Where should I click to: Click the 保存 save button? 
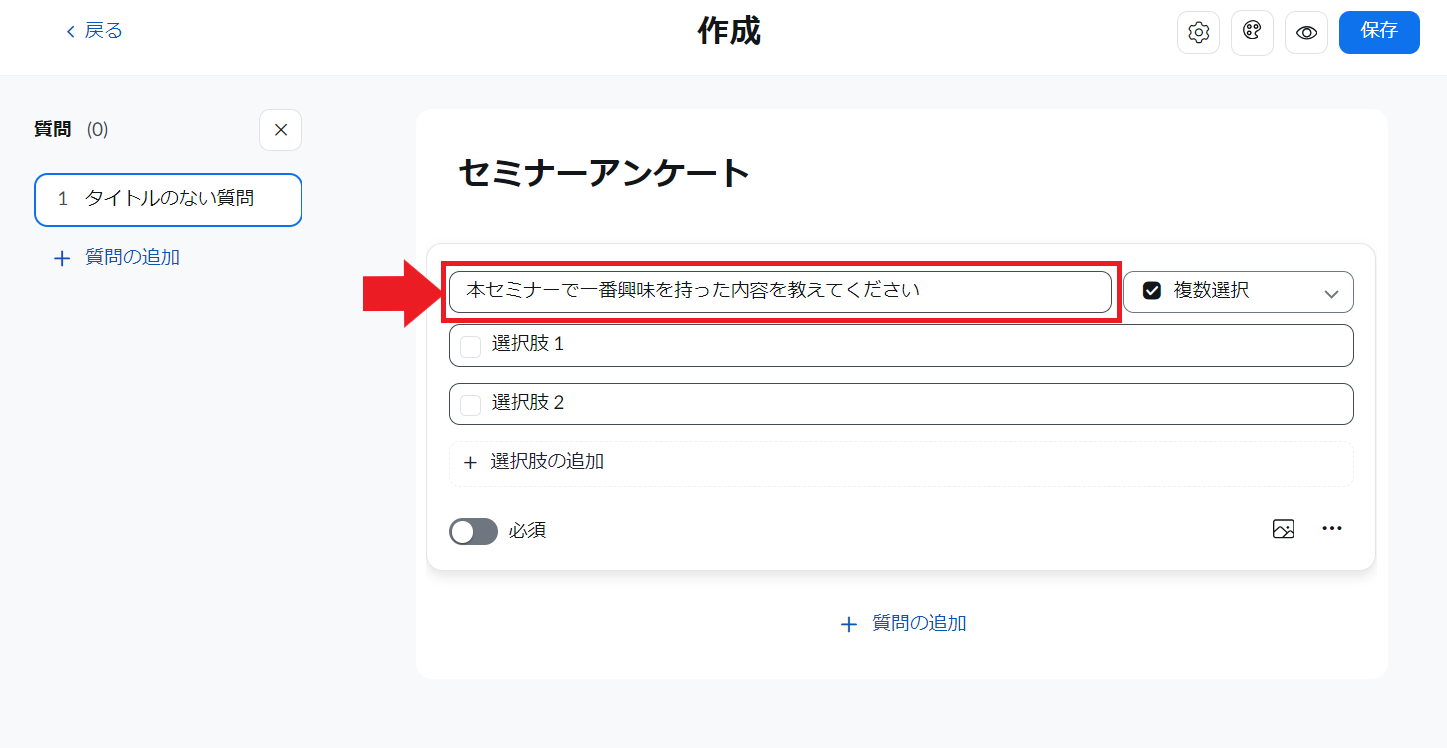click(x=1379, y=32)
